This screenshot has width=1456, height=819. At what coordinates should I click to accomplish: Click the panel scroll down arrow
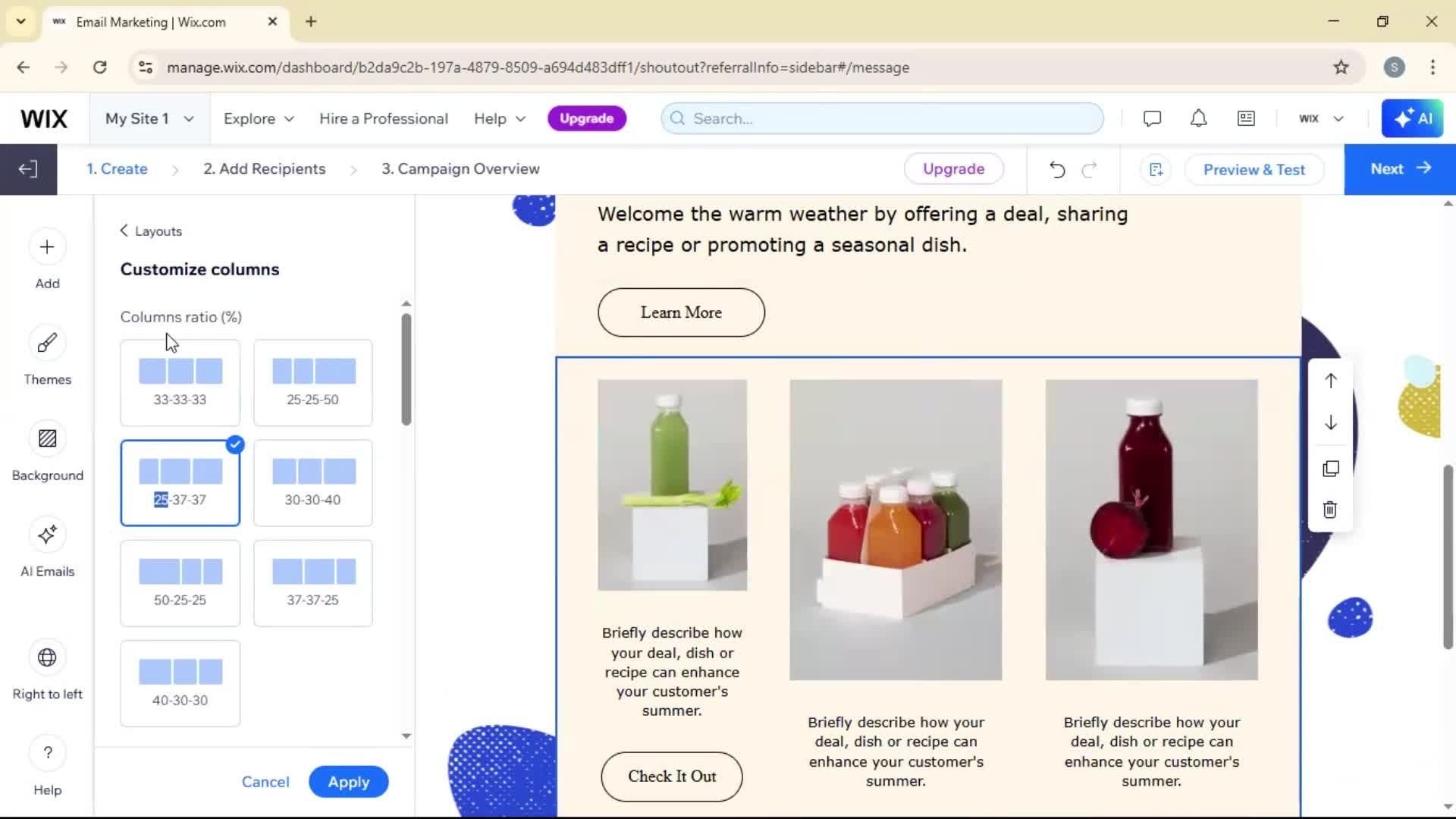click(406, 736)
